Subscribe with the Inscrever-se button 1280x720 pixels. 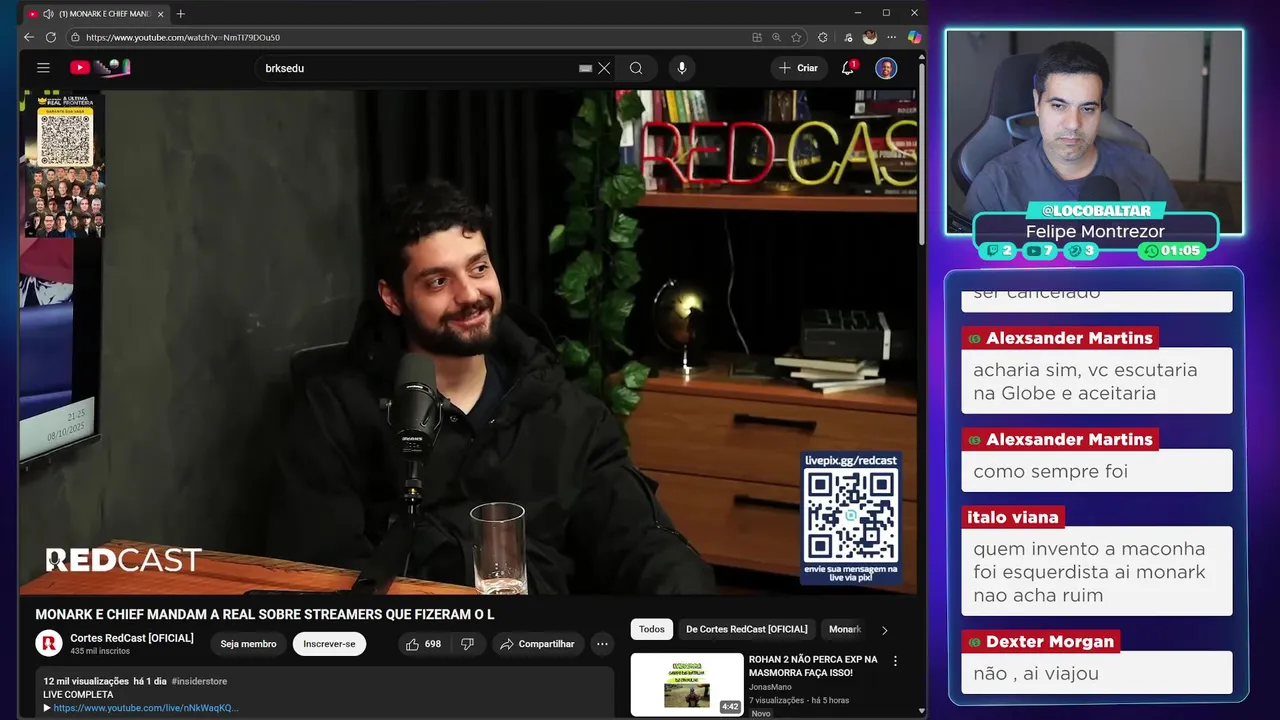coord(329,644)
